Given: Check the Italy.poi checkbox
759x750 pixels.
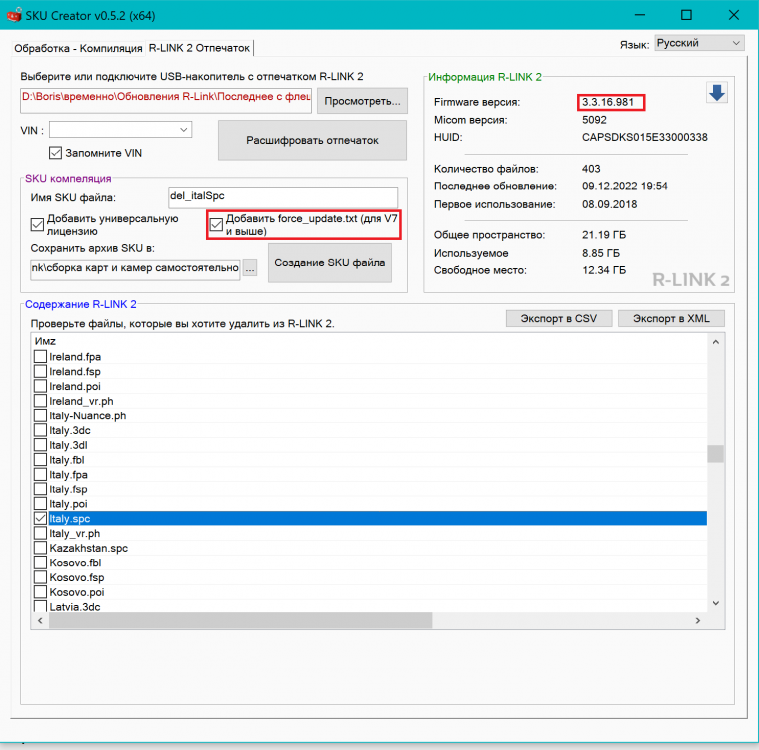Looking at the screenshot, I should (x=40, y=504).
